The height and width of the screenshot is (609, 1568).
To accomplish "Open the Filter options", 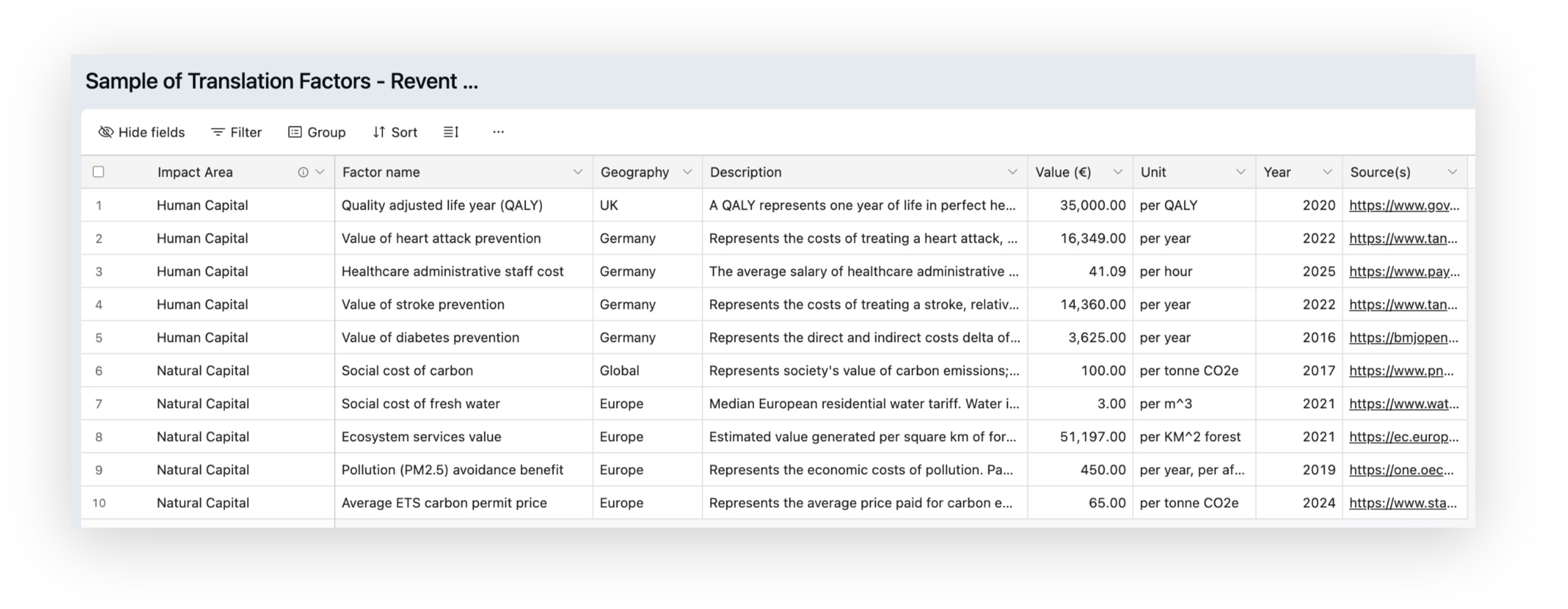I will 236,132.
